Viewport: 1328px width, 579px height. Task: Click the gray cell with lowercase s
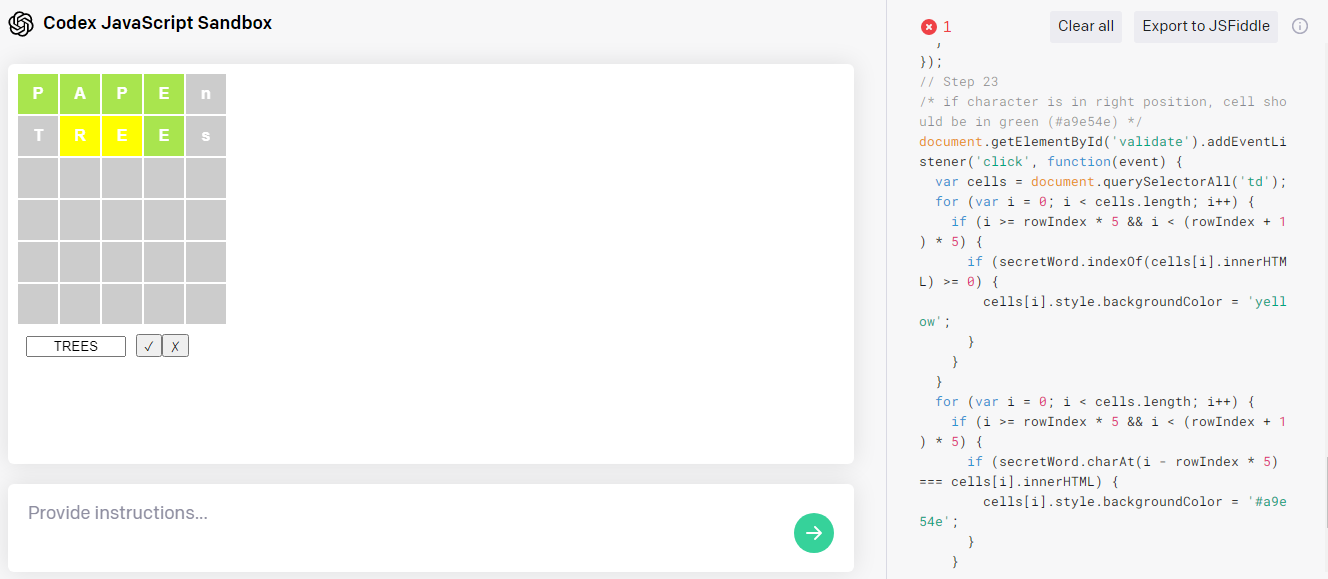coord(206,136)
